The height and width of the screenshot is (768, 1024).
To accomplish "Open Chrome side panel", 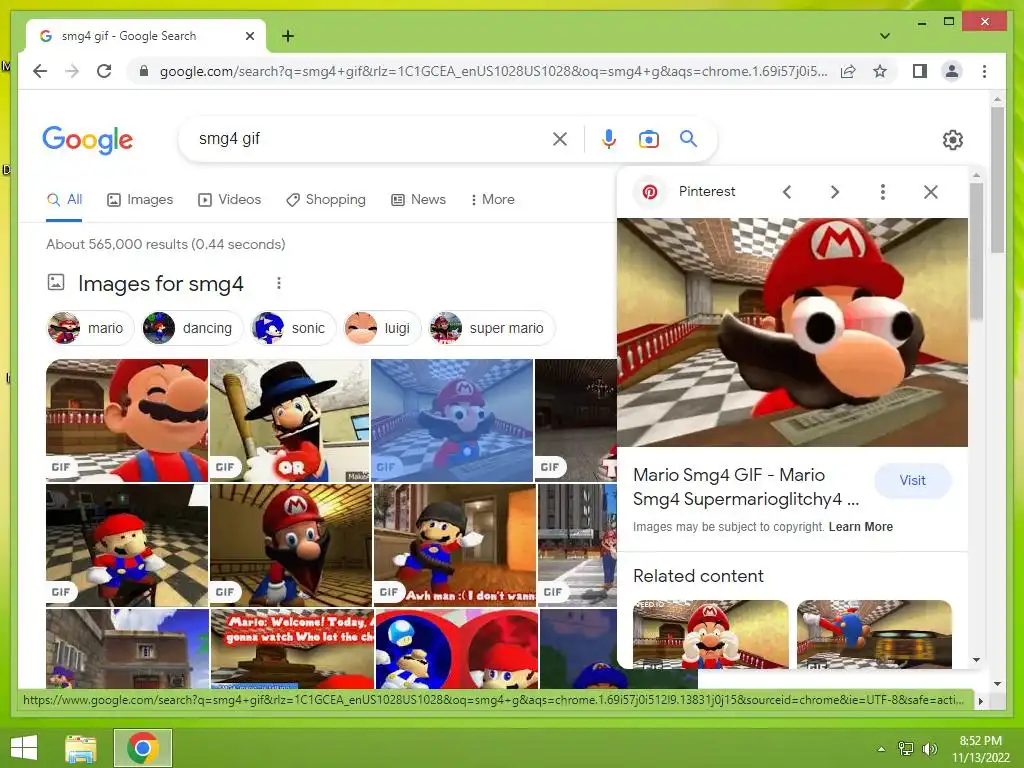I will point(920,71).
